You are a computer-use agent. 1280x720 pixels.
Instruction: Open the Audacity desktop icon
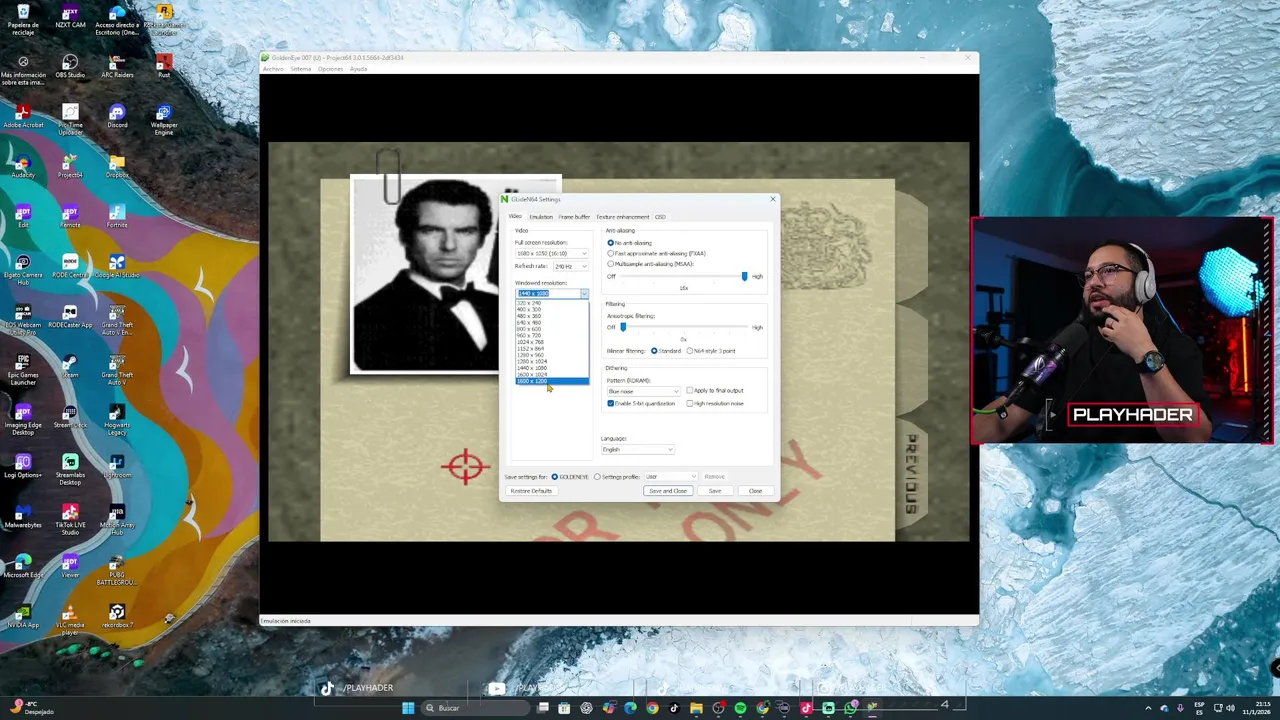click(x=23, y=166)
